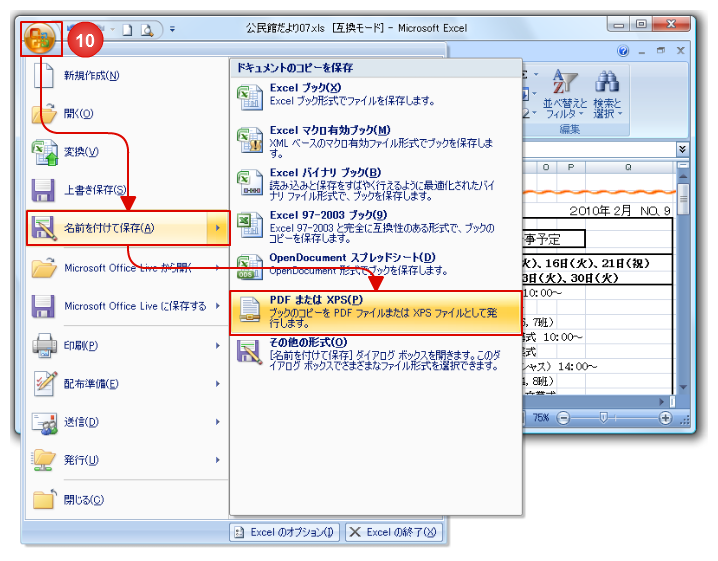The image size is (718, 561).
Task: Click the Excel の終了(X) button
Action: (394, 532)
